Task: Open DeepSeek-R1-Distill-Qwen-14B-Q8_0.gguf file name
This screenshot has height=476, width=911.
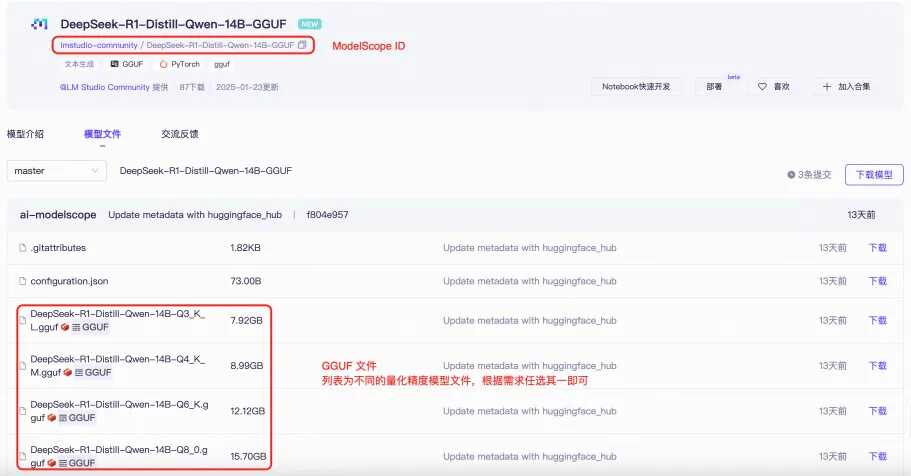Action: [x=119, y=456]
